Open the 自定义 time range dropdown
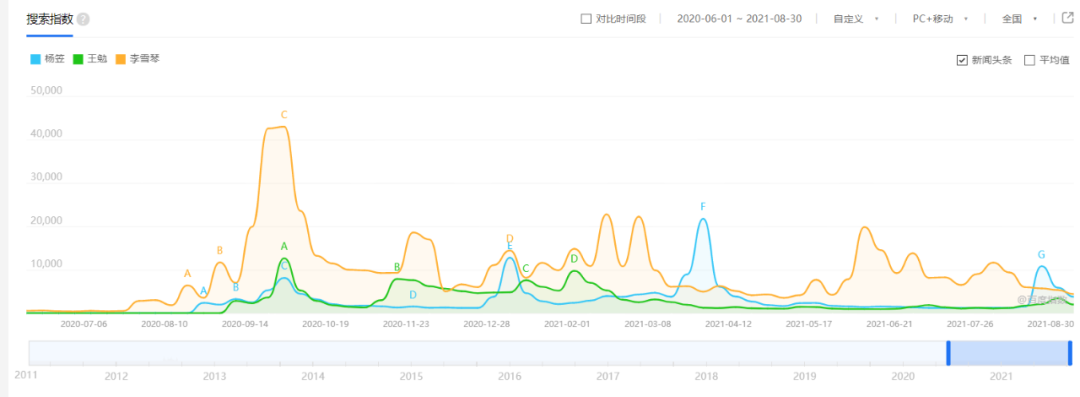This screenshot has height=397, width=1080. pyautogui.click(x=855, y=19)
